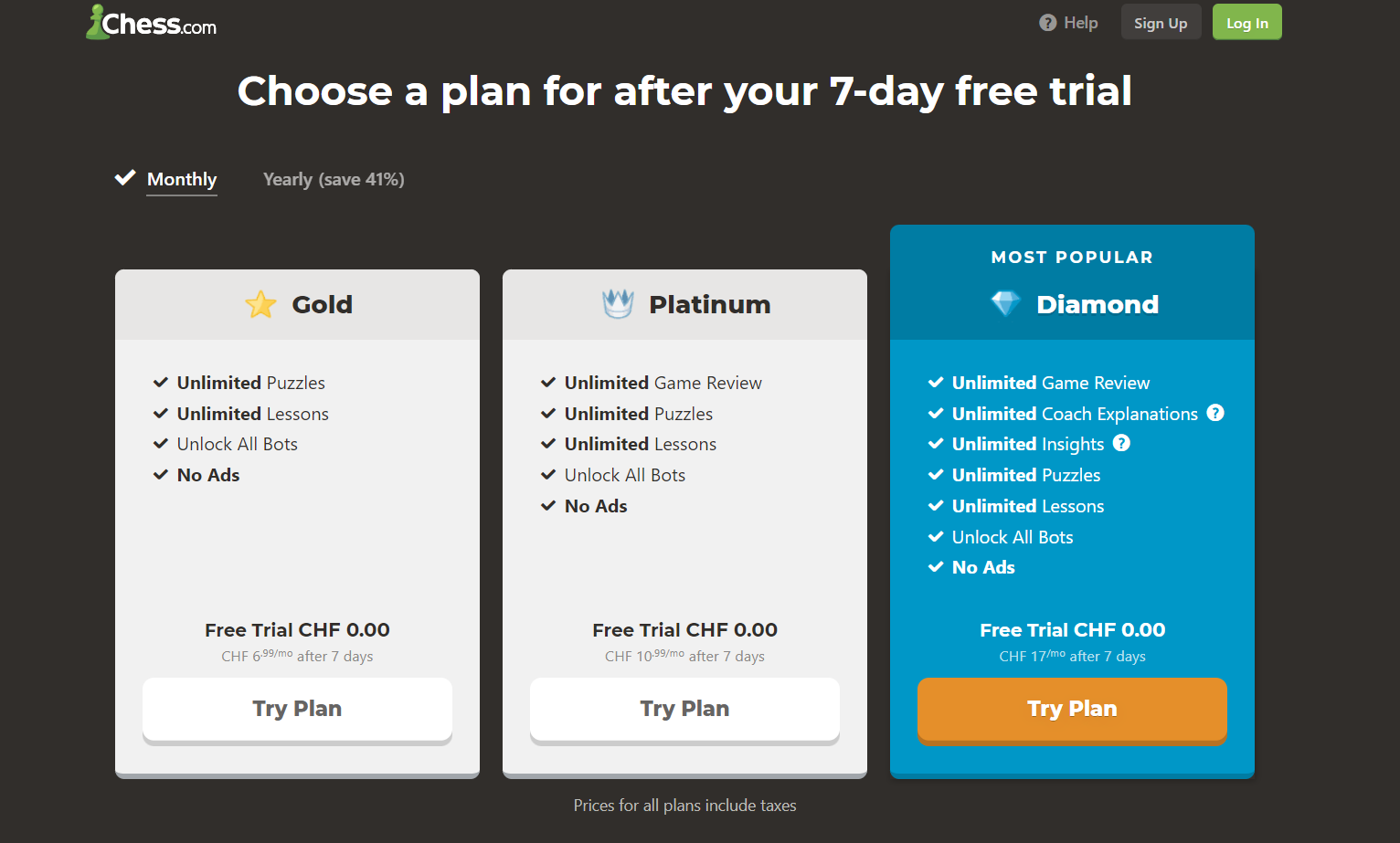Viewport: 1400px width, 843px height.
Task: Click the gold star icon on Gold plan
Action: click(260, 304)
